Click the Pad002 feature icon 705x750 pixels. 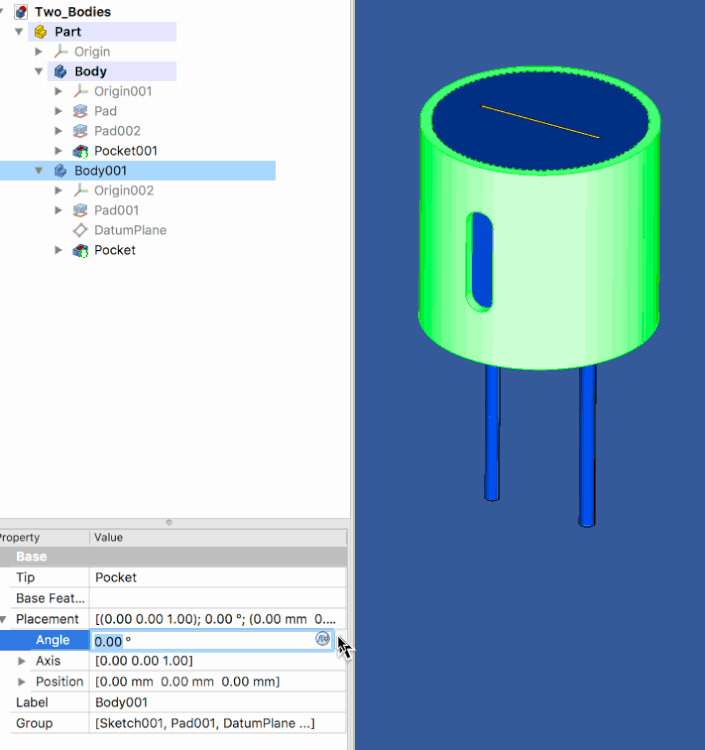point(80,131)
